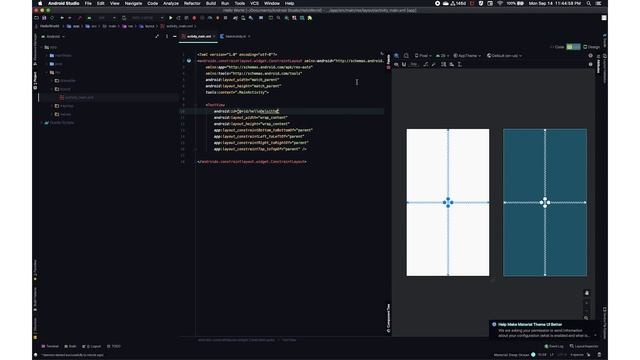Click the Material Theme UI notification
The width and height of the screenshot is (640, 360).
pos(544,330)
